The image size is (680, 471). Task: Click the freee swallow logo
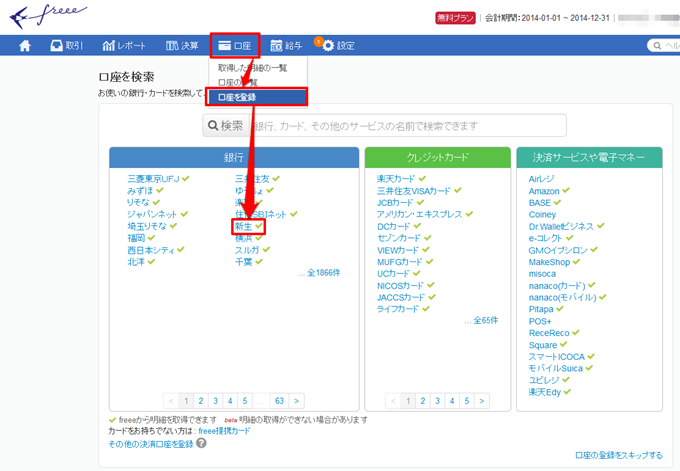click(50, 17)
